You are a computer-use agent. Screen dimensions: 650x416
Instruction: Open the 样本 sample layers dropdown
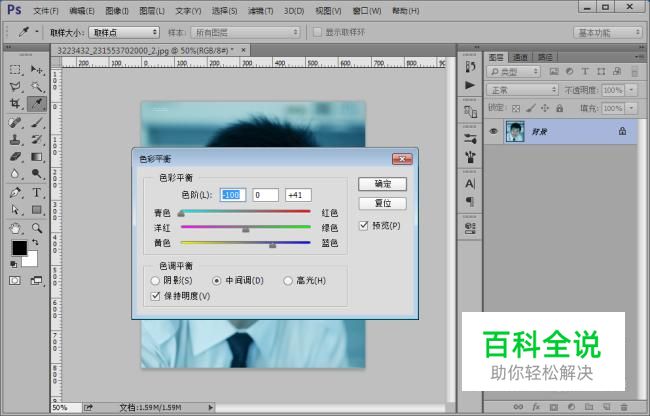tap(245, 32)
